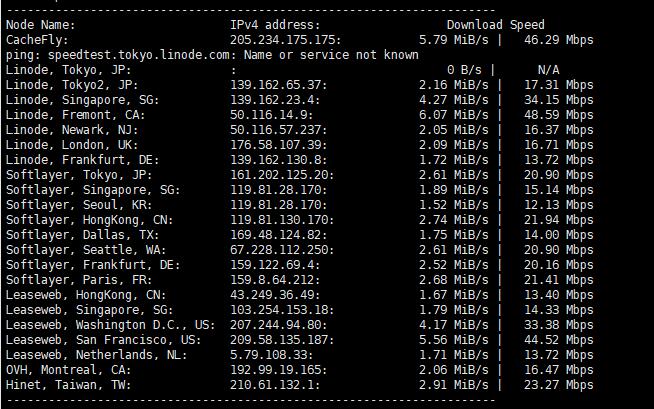Click the speedtest.tokyo.linode.com ping error line

tap(212, 55)
